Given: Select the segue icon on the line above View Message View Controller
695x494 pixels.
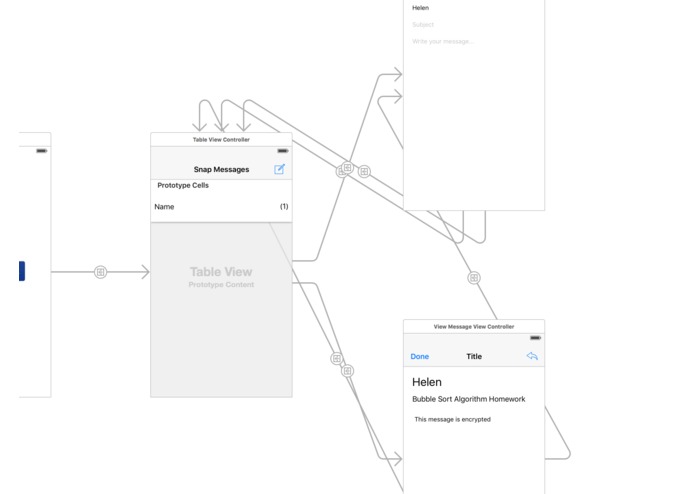Looking at the screenshot, I should click(x=474, y=278).
